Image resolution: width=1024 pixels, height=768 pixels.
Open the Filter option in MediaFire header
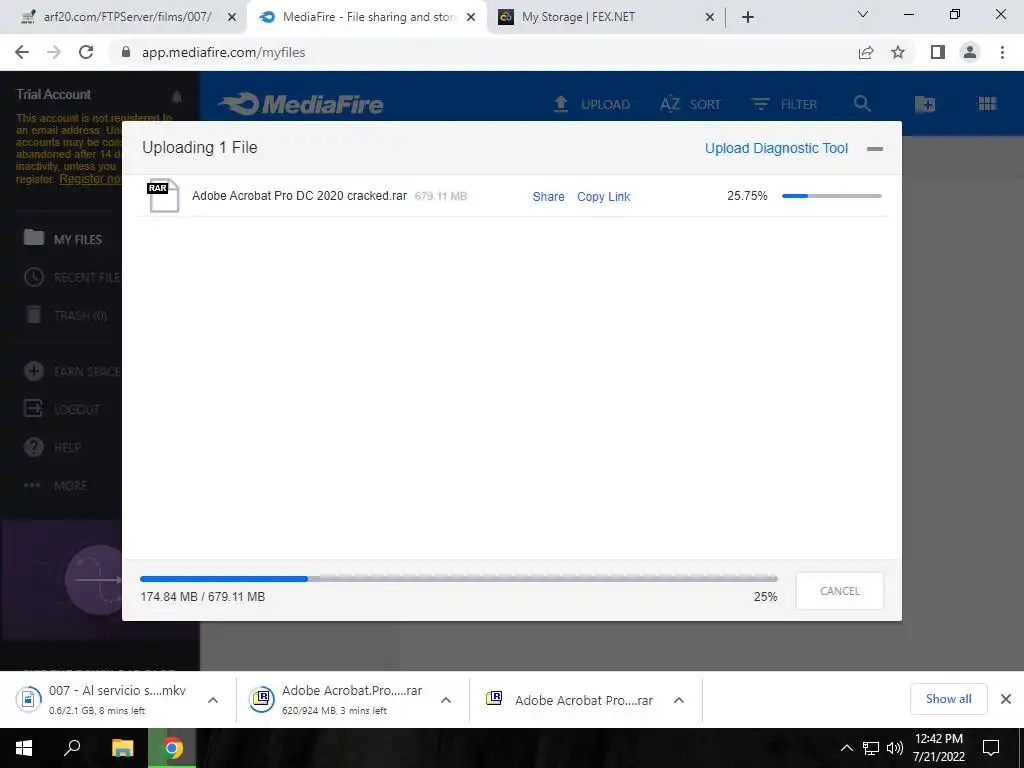click(784, 104)
